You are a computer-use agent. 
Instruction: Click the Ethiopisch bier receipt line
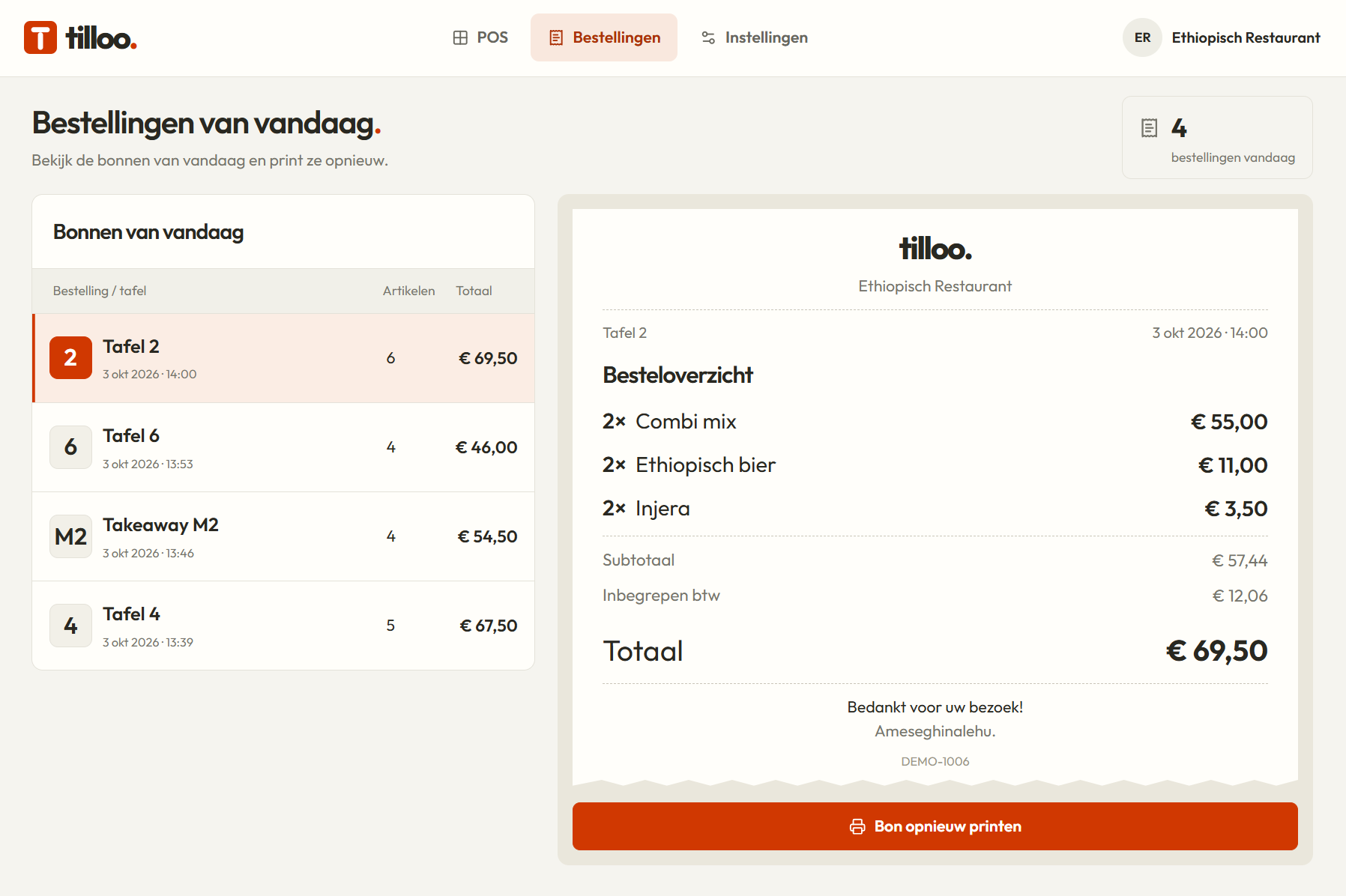click(935, 465)
